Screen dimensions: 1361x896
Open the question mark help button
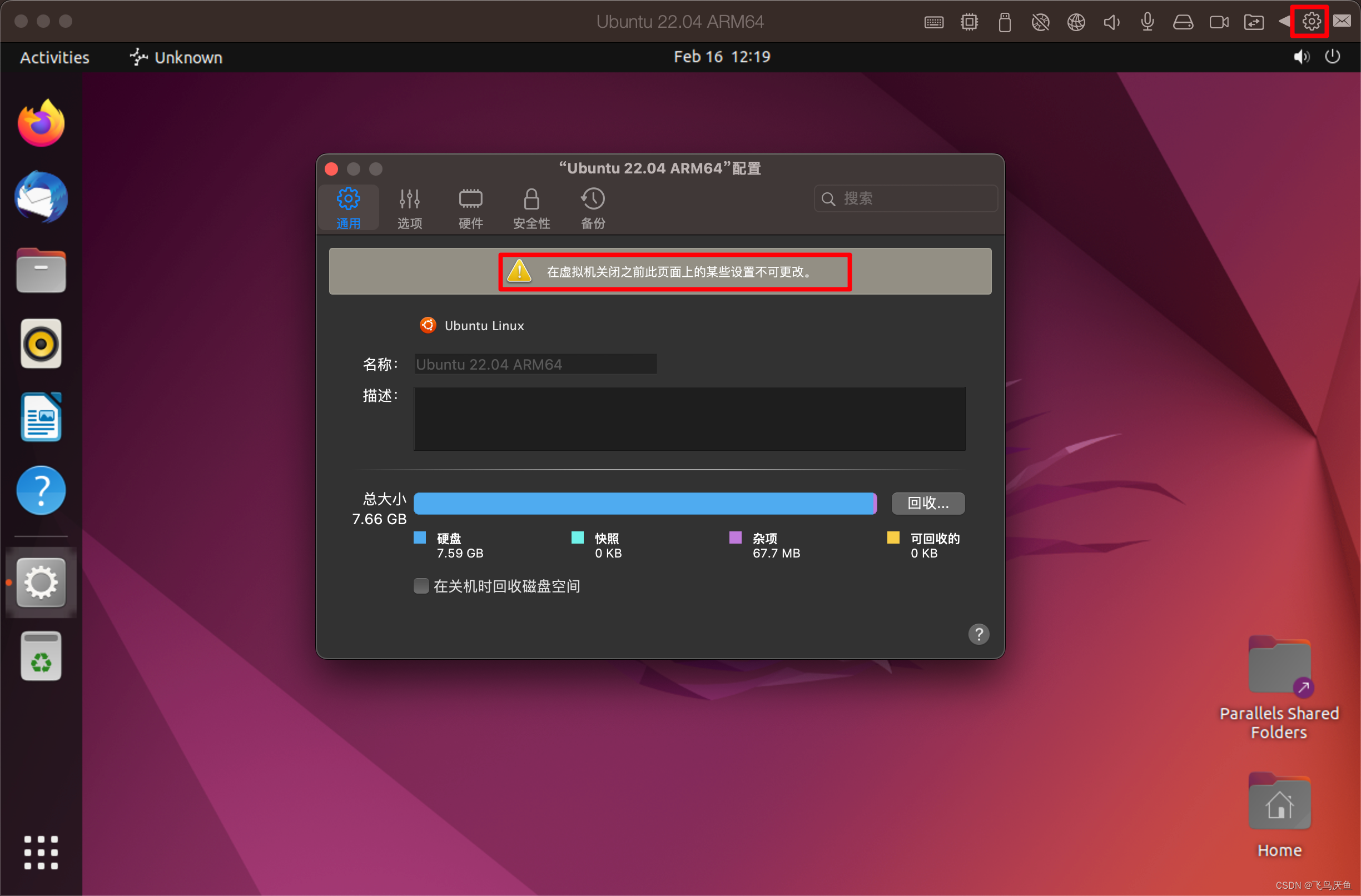(x=978, y=634)
